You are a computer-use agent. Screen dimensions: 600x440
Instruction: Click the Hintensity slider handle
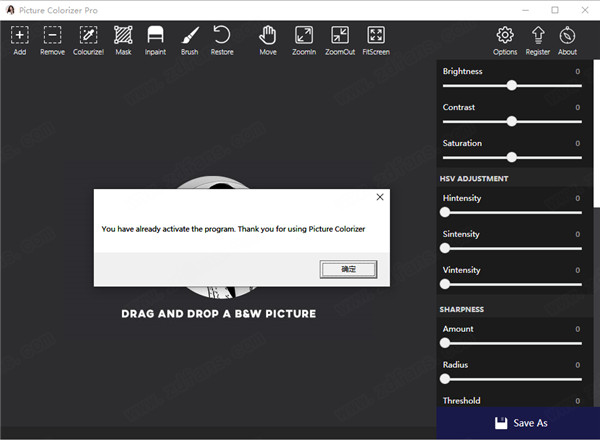click(x=445, y=212)
